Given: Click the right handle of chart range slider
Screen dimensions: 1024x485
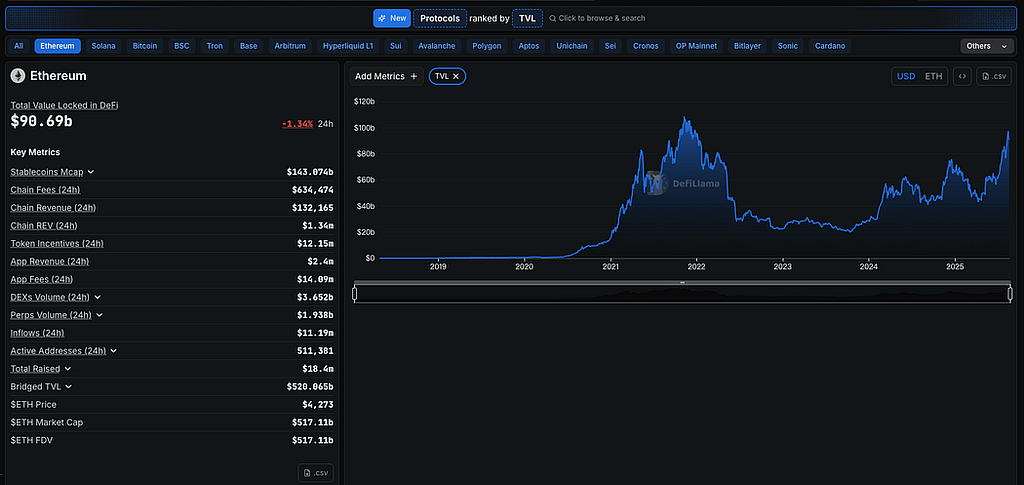Looking at the screenshot, I should [x=1010, y=294].
